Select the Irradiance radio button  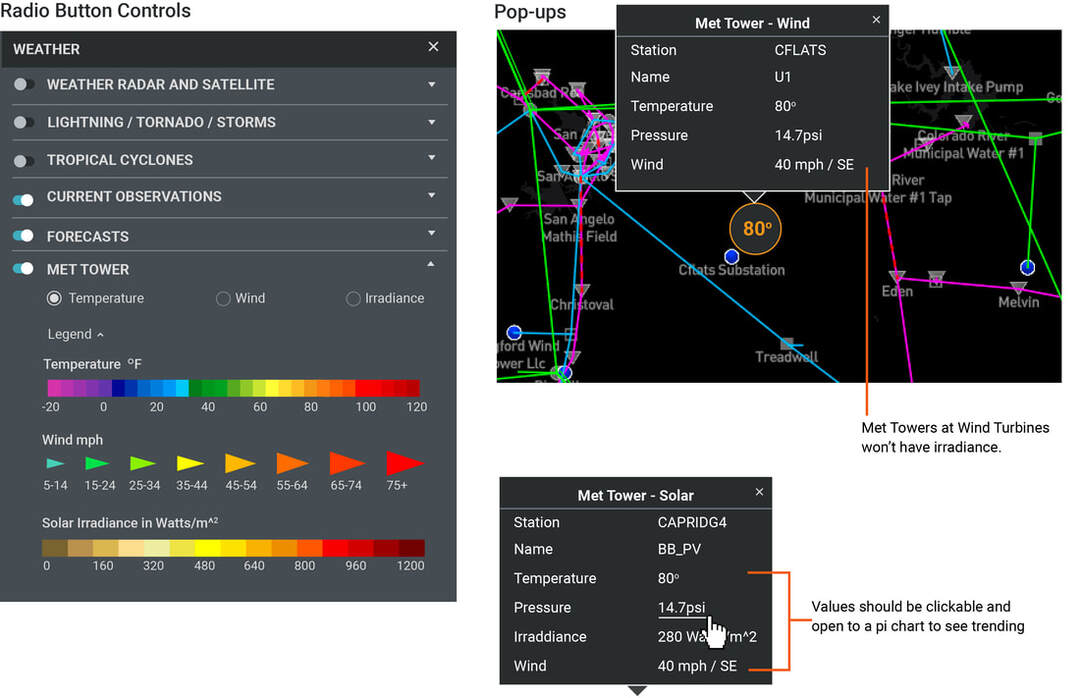(353, 299)
